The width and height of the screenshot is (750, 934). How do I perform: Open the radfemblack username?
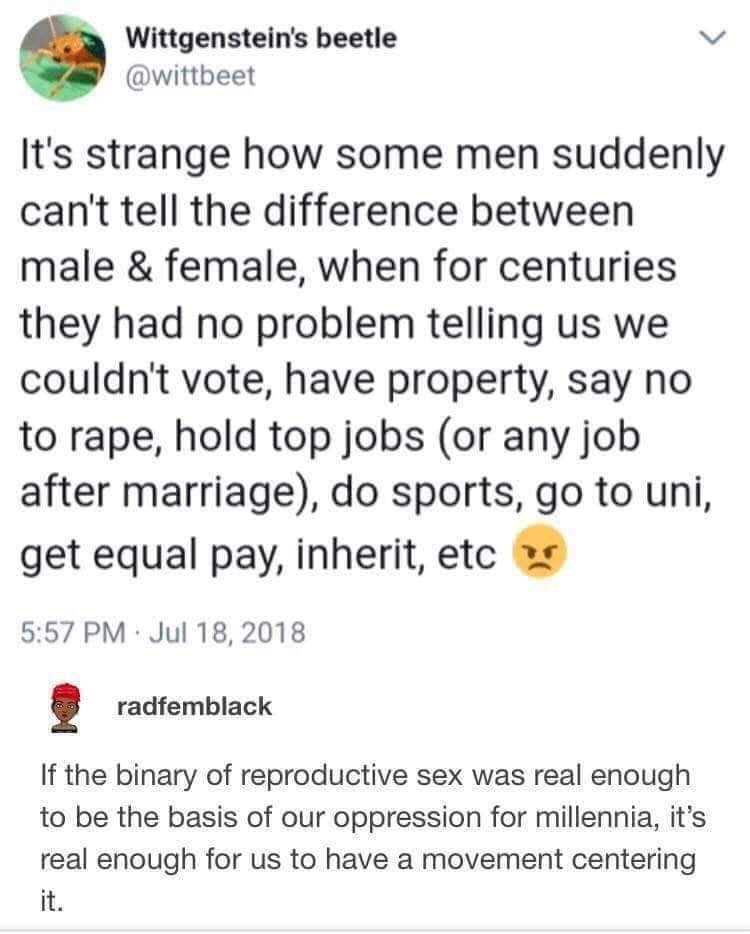[194, 706]
